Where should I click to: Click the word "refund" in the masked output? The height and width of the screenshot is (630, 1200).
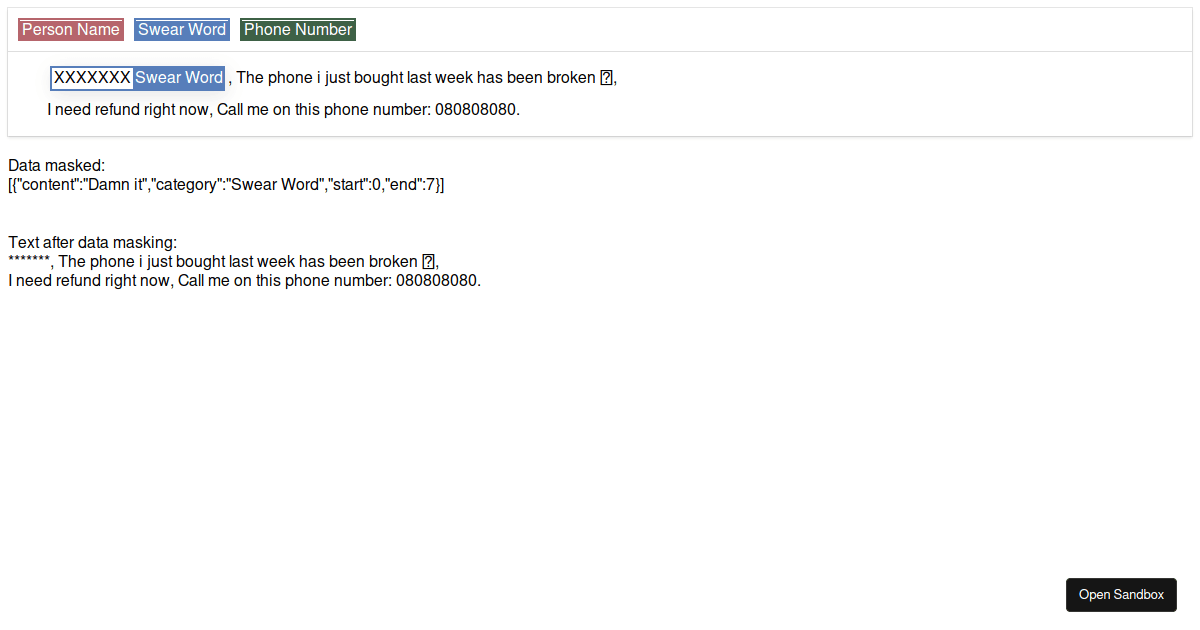(77, 281)
